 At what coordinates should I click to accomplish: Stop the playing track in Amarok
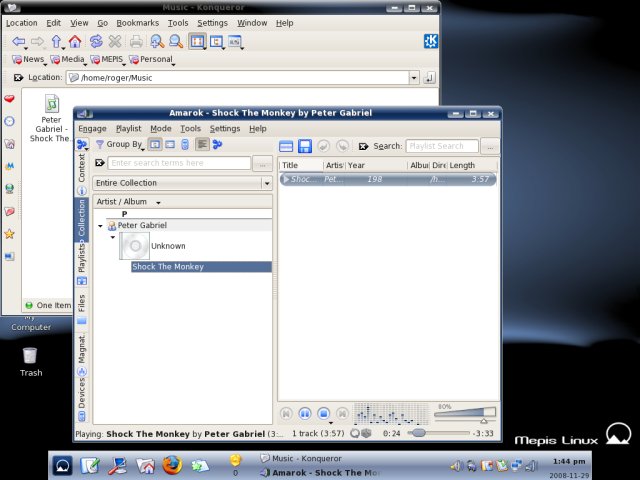tap(323, 413)
